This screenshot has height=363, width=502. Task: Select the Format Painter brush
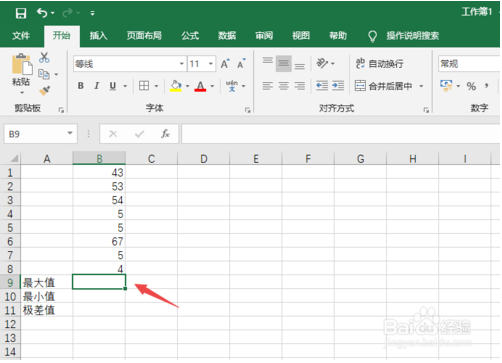pos(44,90)
